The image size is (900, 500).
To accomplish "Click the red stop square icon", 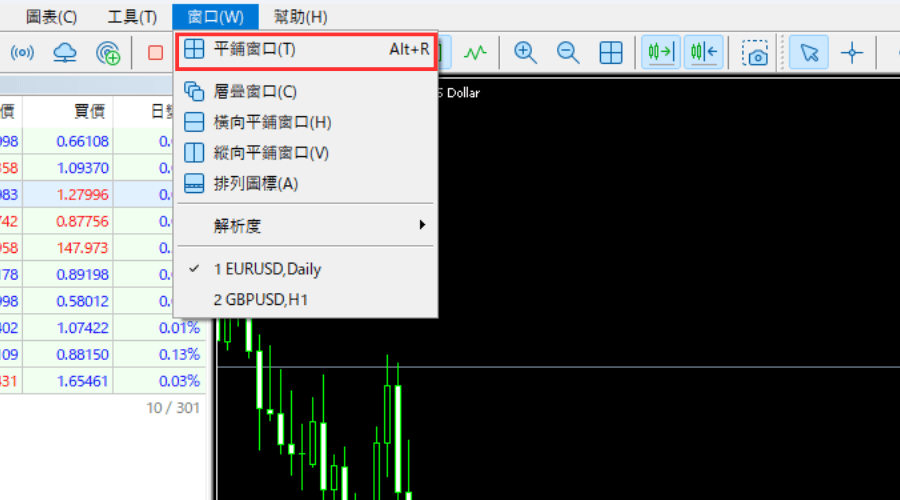I will coord(155,52).
